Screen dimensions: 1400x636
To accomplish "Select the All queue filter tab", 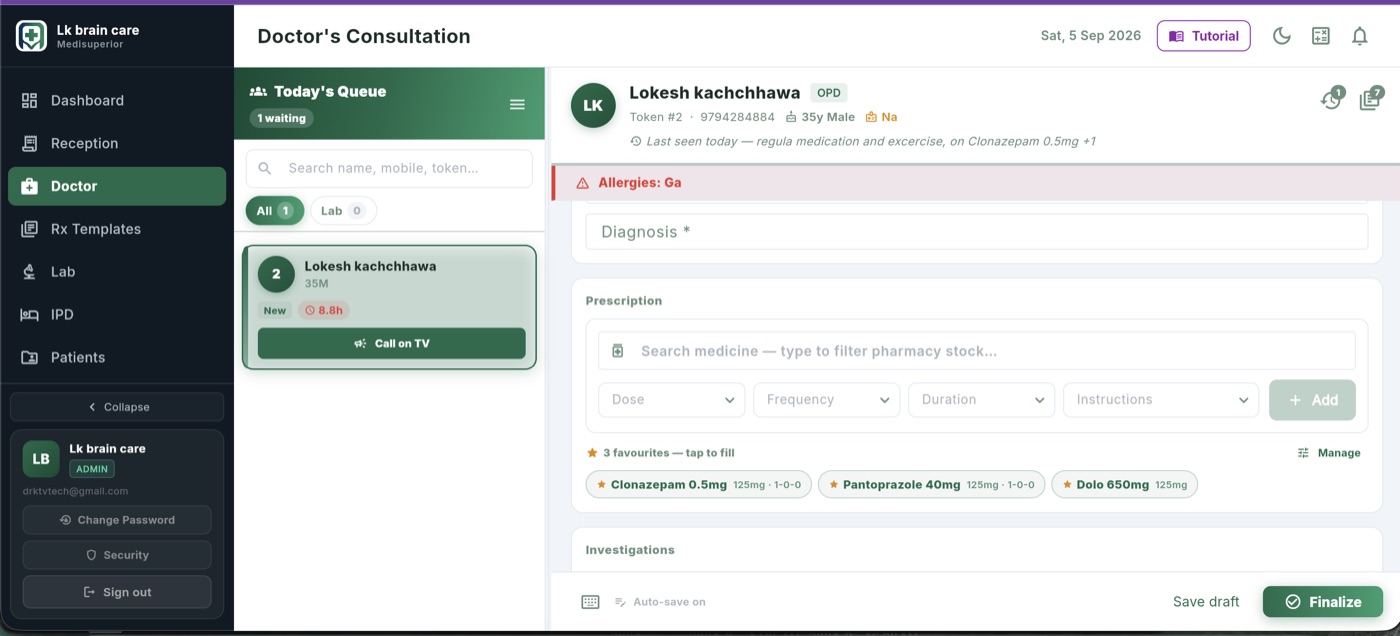I will pyautogui.click(x=275, y=211).
